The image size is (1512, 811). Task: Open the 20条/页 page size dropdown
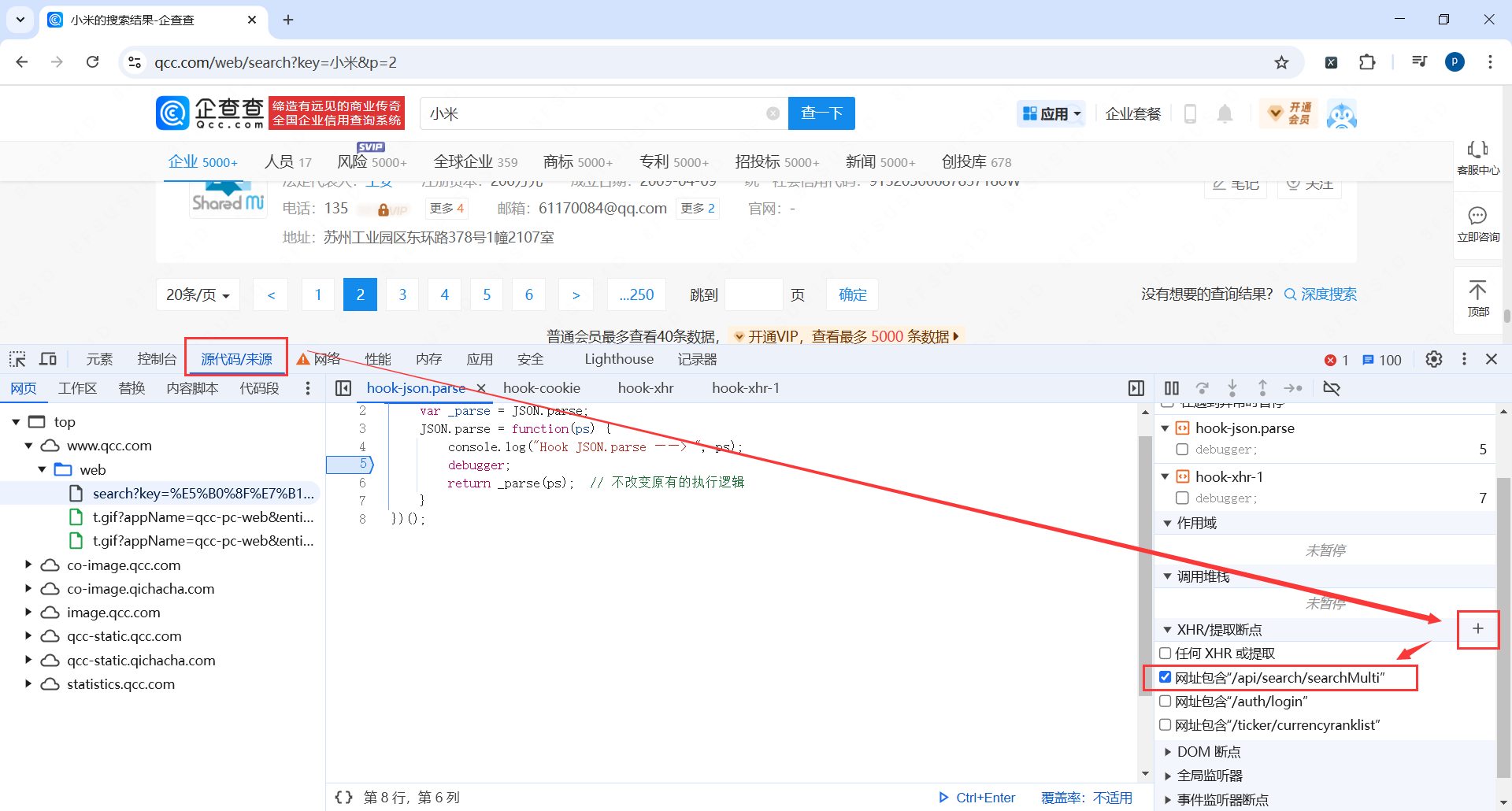[x=198, y=294]
